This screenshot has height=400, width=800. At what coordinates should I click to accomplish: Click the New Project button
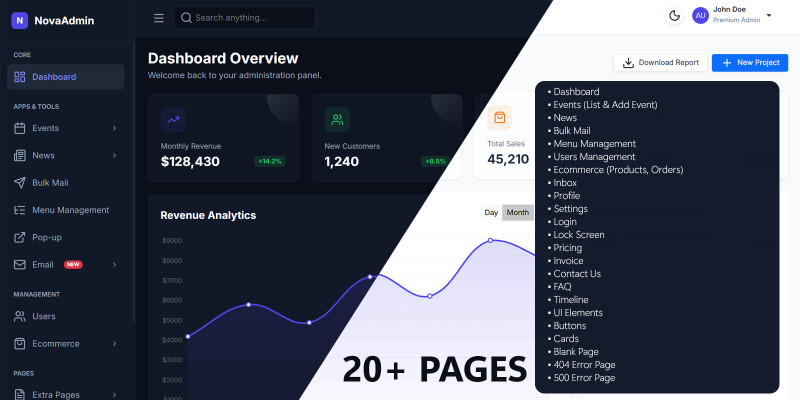click(x=749, y=62)
